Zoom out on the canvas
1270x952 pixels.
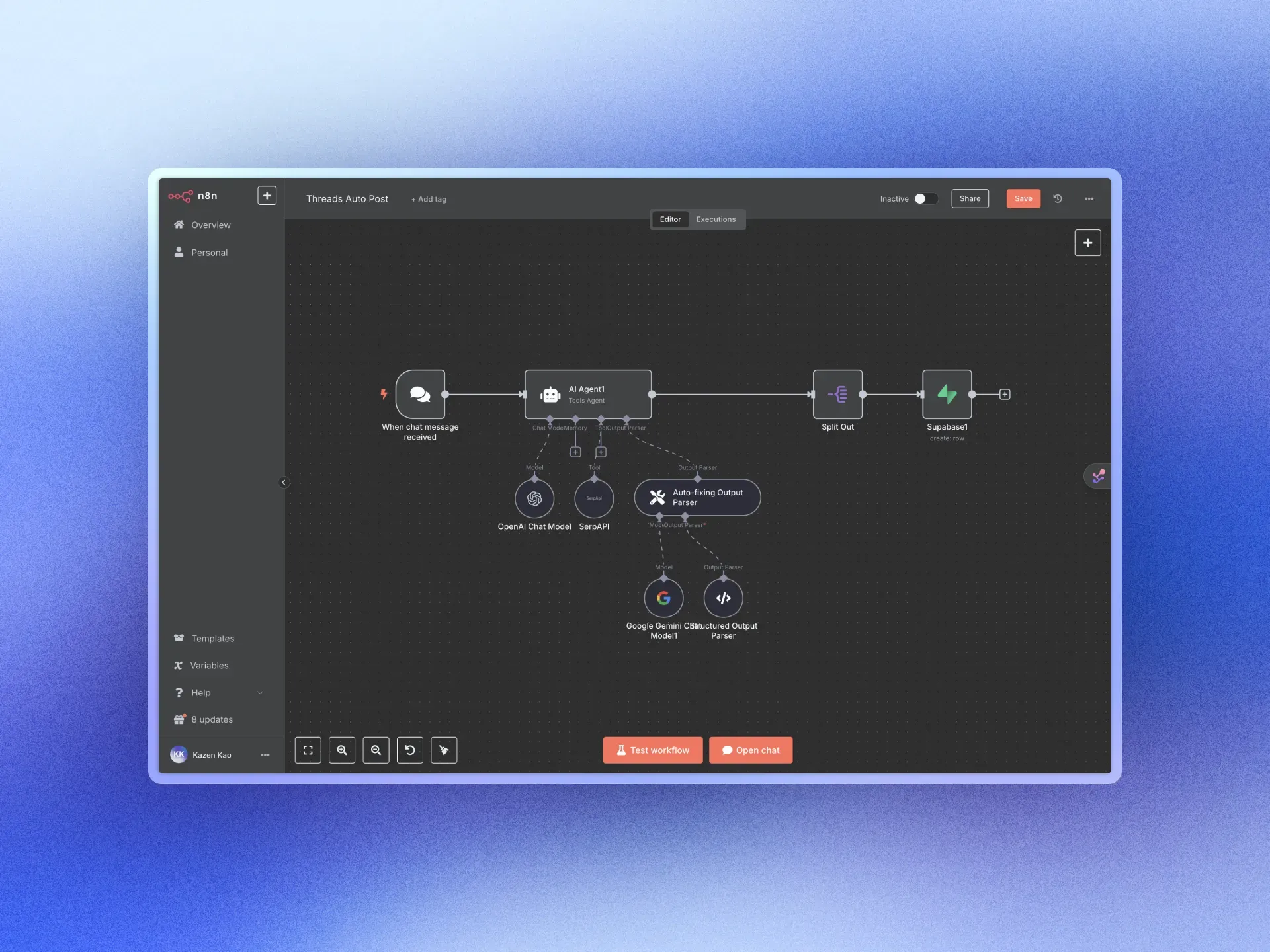376,750
